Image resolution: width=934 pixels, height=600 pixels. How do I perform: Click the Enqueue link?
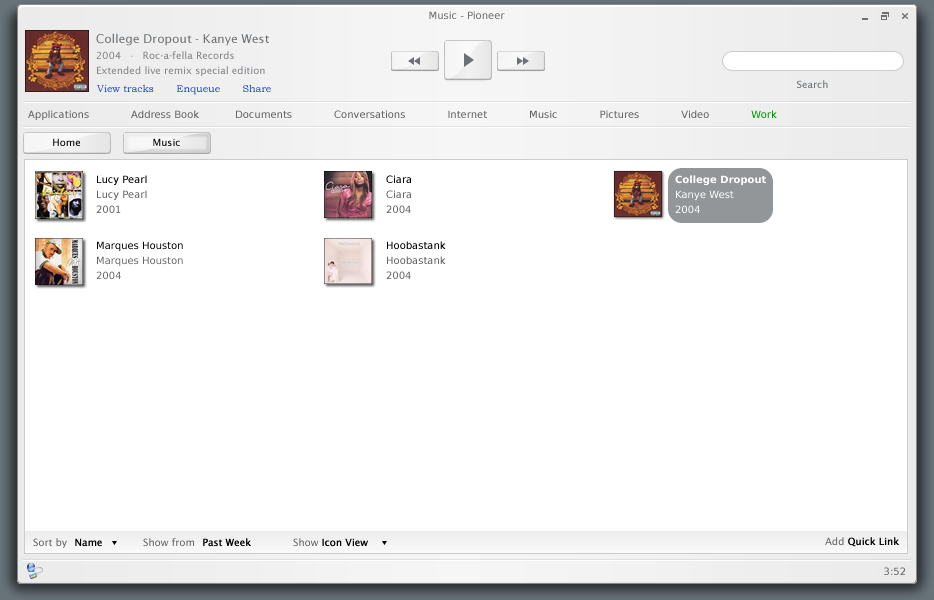pyautogui.click(x=198, y=88)
